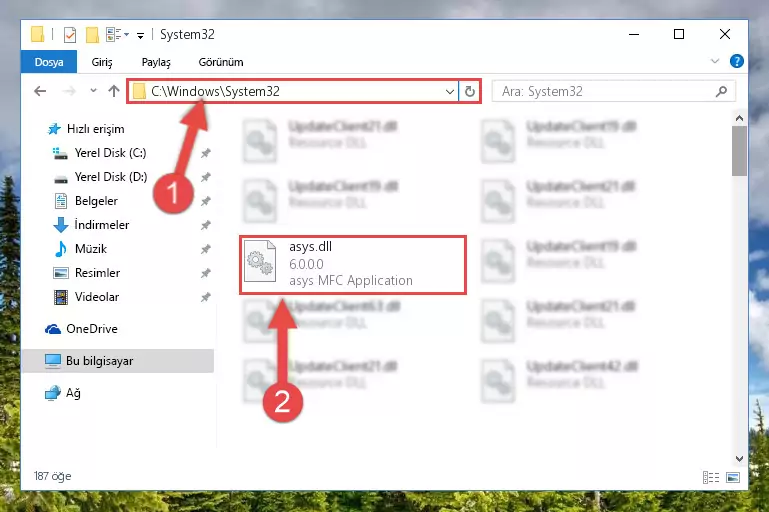
Task: Expand the ribbon using the chevron
Action: coord(715,61)
